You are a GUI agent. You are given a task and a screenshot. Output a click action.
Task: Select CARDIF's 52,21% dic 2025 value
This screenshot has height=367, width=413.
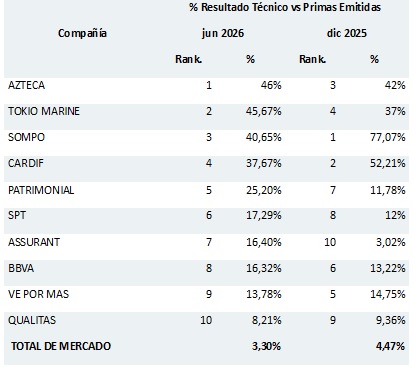click(388, 163)
